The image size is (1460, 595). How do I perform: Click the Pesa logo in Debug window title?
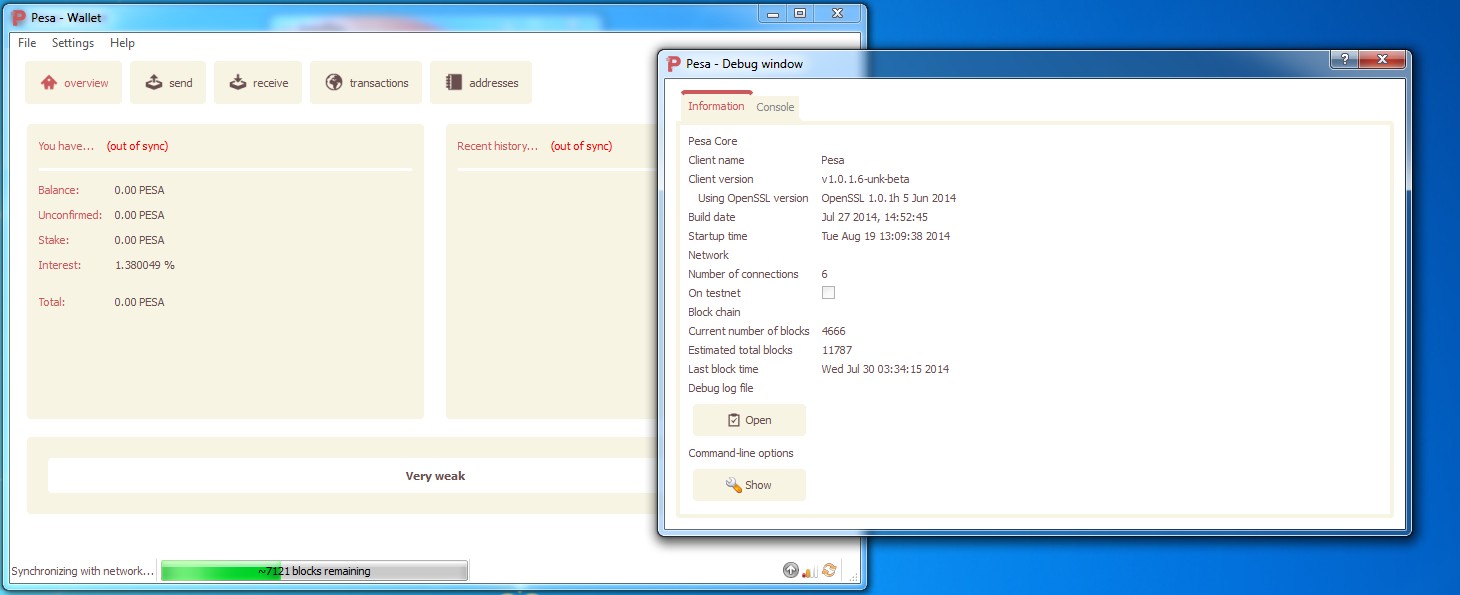click(x=674, y=63)
